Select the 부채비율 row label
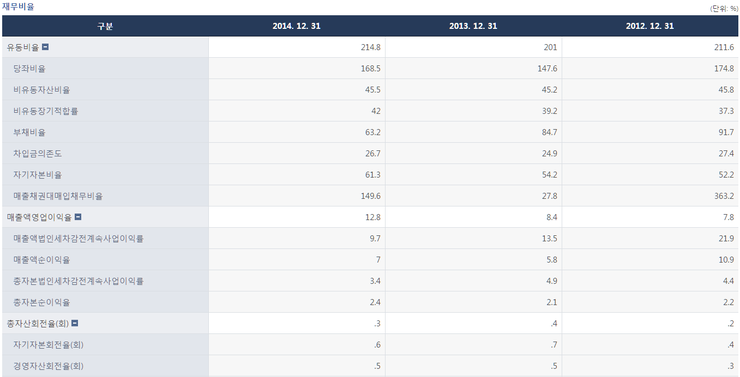The image size is (740, 377). 29,133
